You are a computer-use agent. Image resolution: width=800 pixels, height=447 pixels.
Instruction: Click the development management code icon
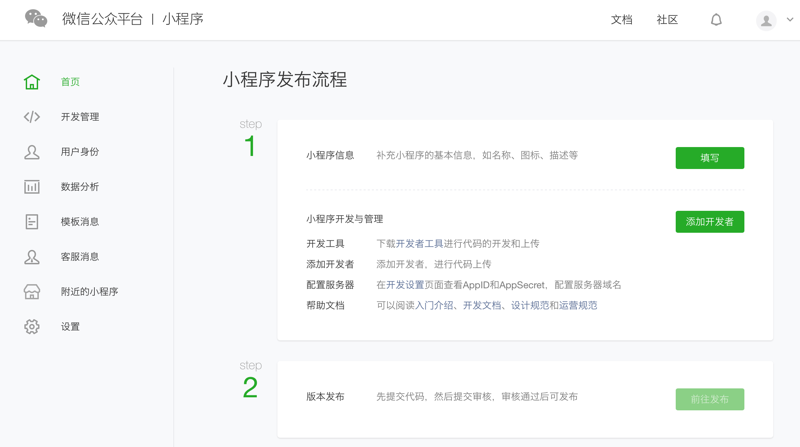point(32,117)
